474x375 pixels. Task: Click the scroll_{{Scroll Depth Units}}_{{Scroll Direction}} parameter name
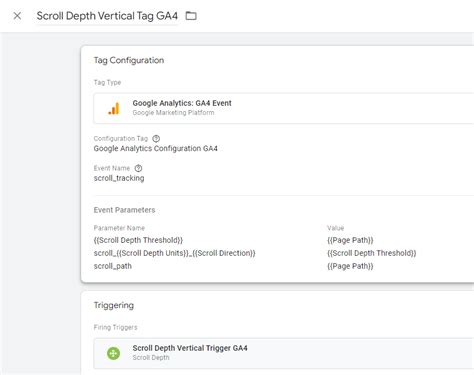pyautogui.click(x=174, y=253)
